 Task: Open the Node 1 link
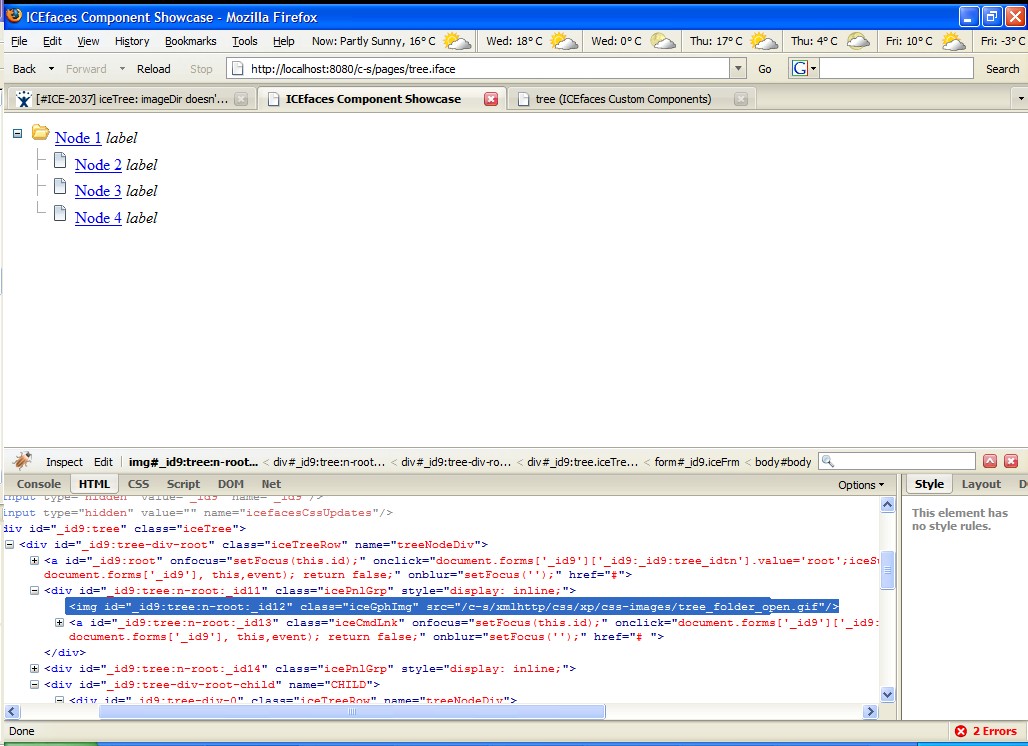tap(78, 138)
